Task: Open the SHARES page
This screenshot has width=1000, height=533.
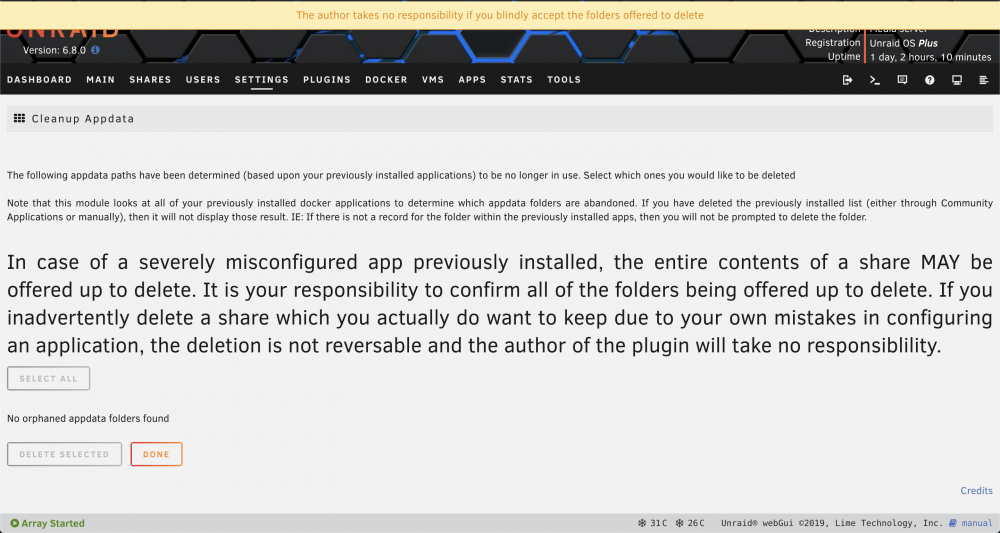Action: pos(151,80)
